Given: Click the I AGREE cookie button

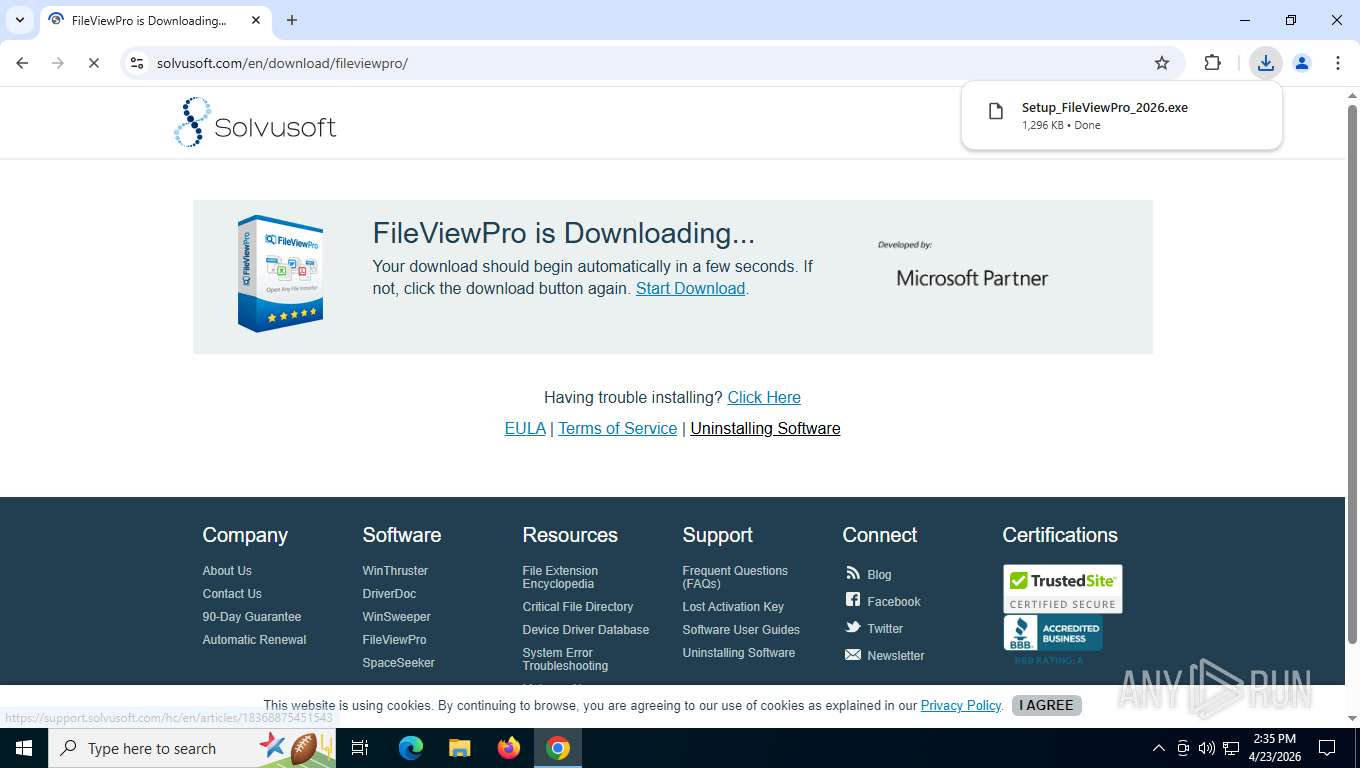Looking at the screenshot, I should click(1046, 705).
